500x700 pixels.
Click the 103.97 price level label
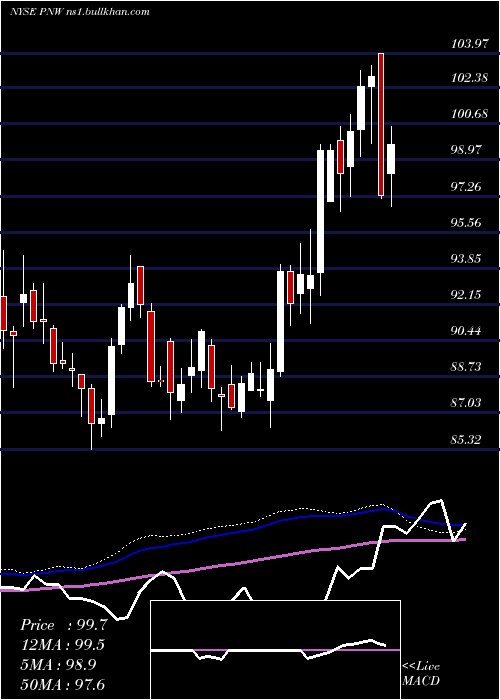pos(469,44)
